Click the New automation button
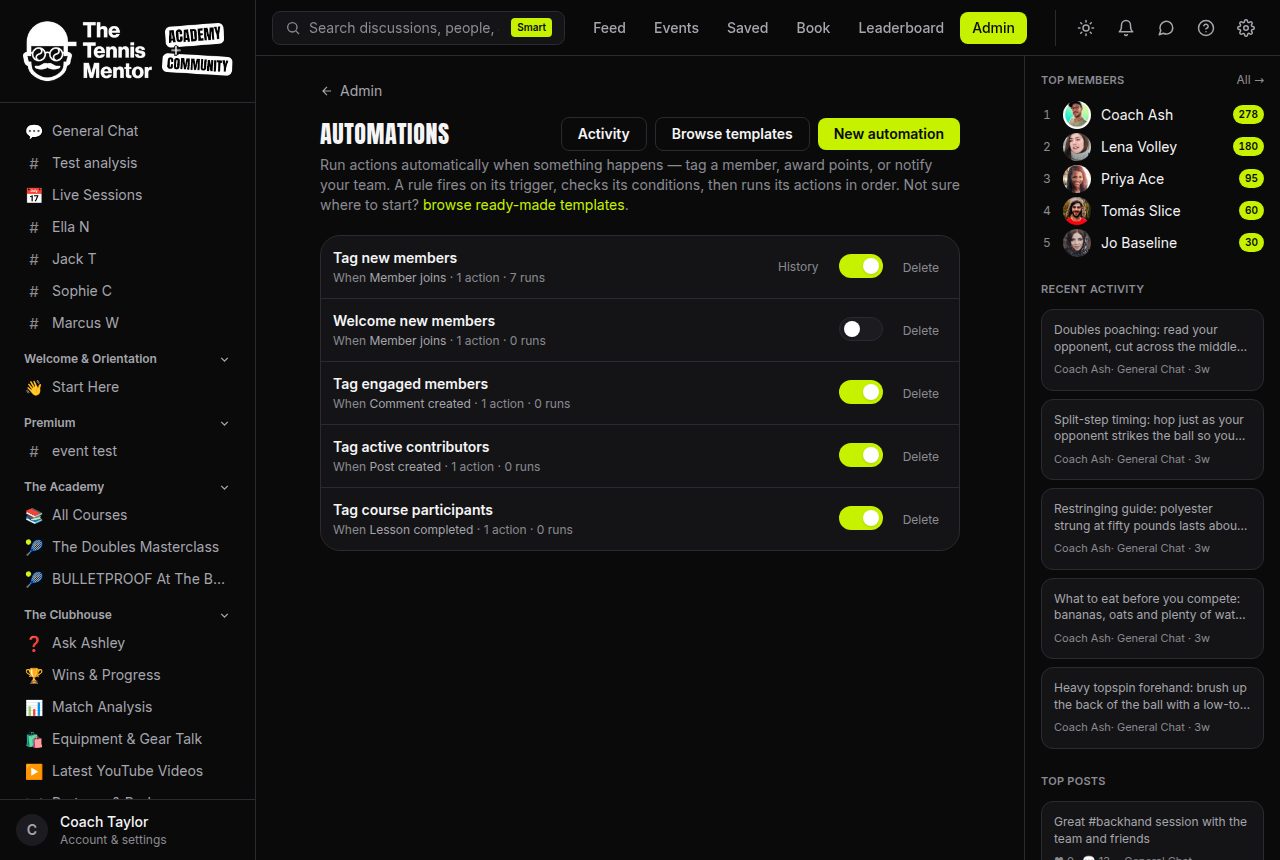Viewport: 1280px width, 860px height. (x=889, y=134)
